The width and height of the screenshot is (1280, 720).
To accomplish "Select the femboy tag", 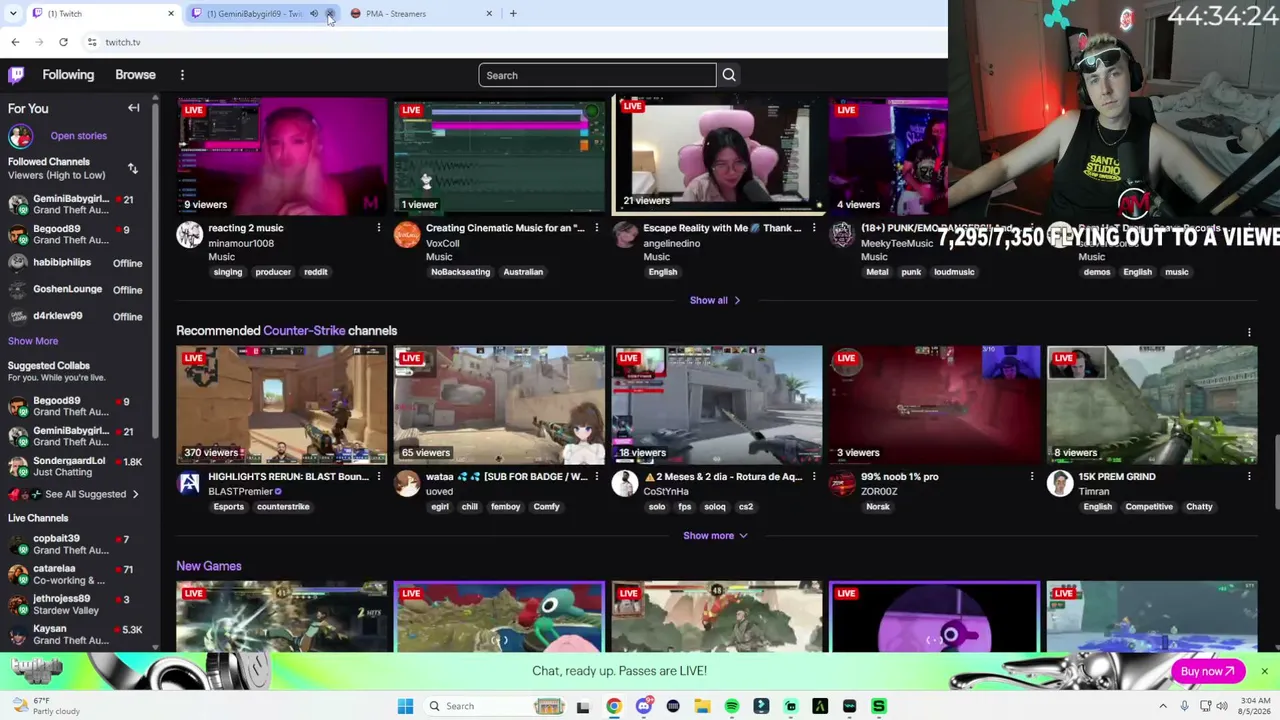I will [505, 507].
